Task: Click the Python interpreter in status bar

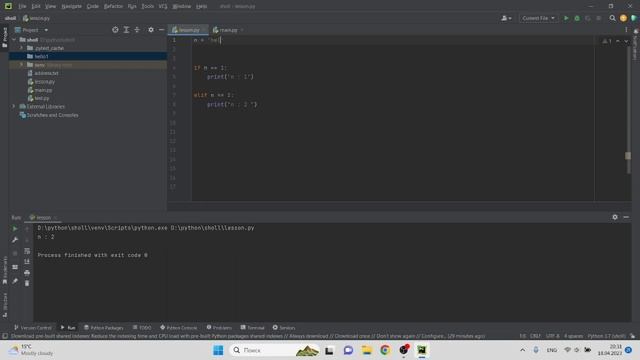Action: 607,336
